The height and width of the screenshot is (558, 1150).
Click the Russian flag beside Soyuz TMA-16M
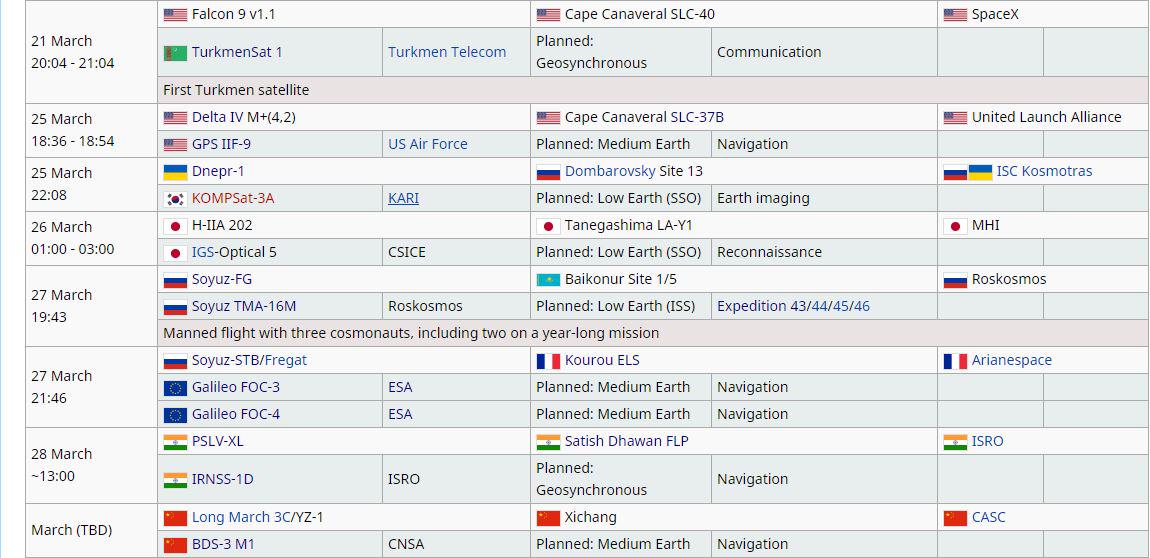click(x=175, y=306)
